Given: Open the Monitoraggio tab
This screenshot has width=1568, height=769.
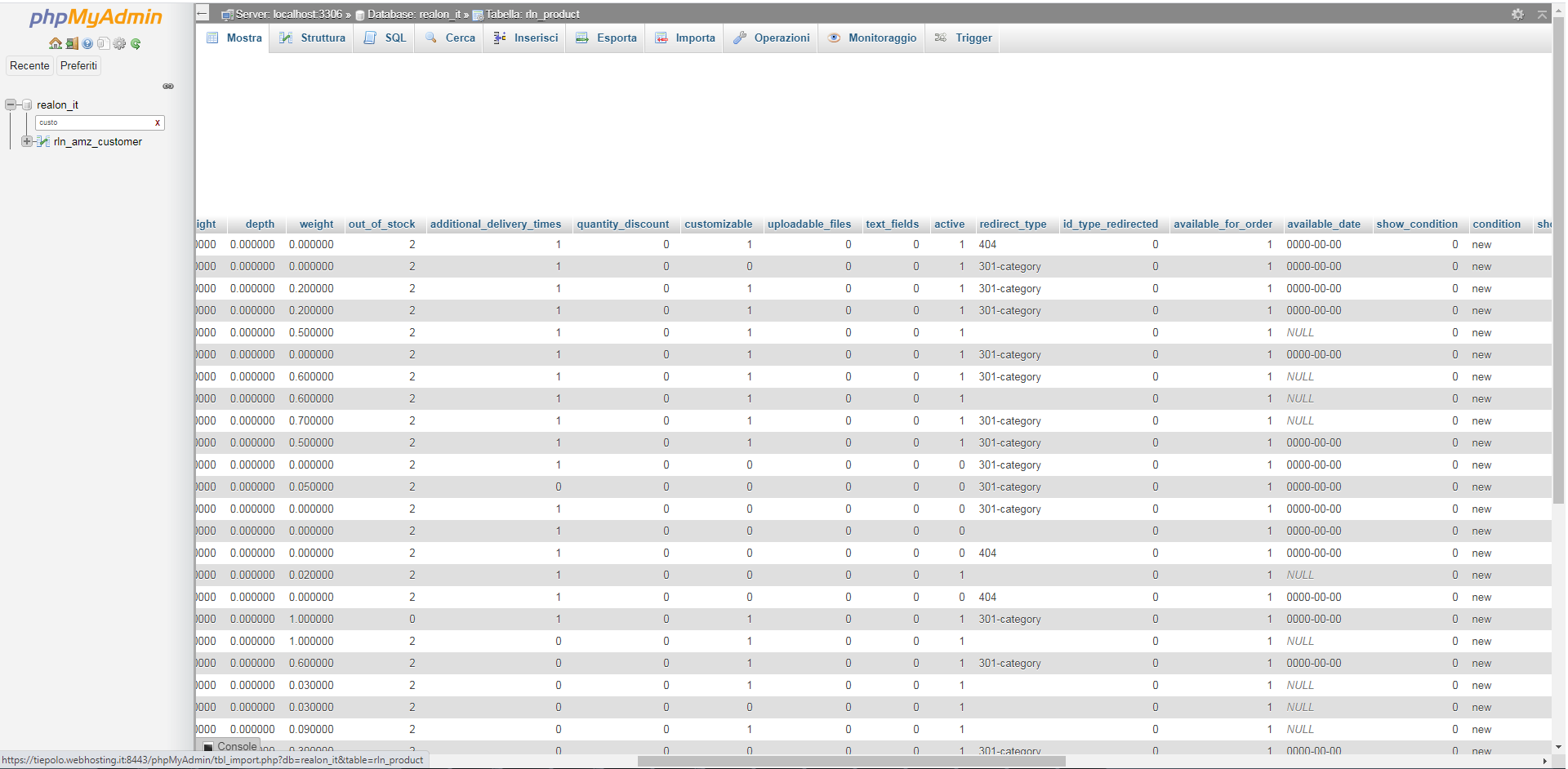Looking at the screenshot, I should point(872,38).
